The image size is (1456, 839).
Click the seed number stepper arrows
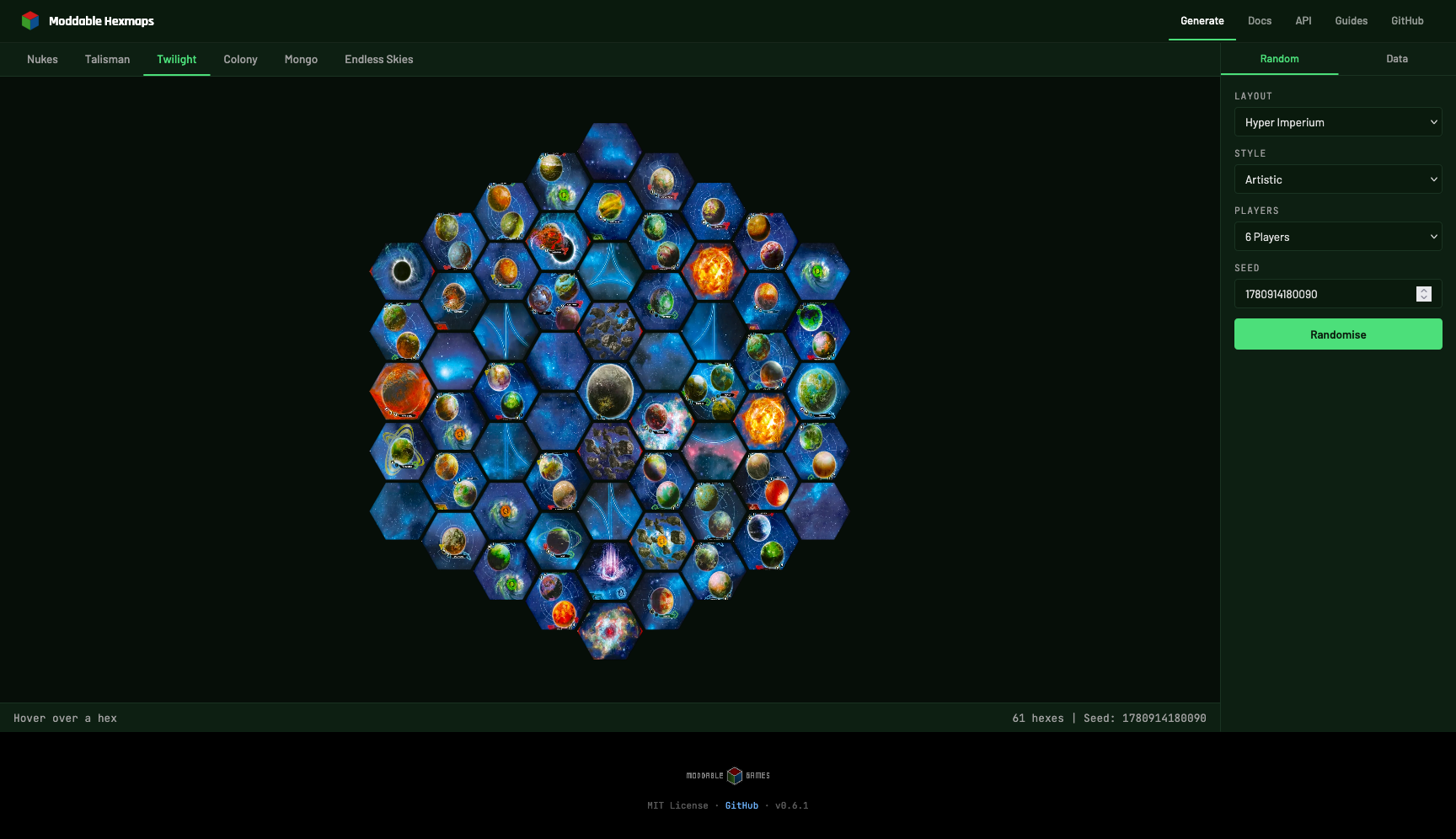click(x=1424, y=294)
